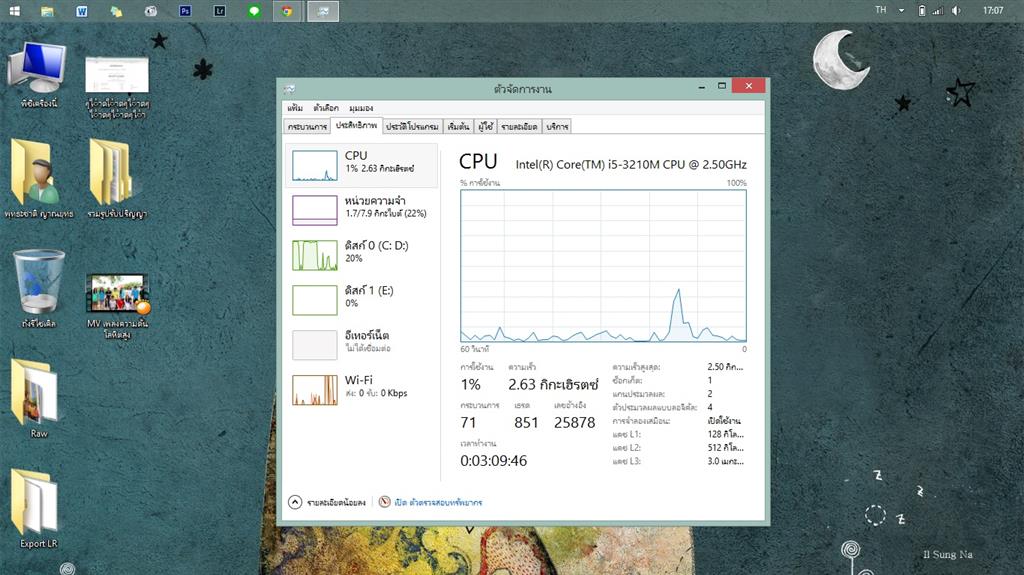Close the Task Manager window

[748, 86]
